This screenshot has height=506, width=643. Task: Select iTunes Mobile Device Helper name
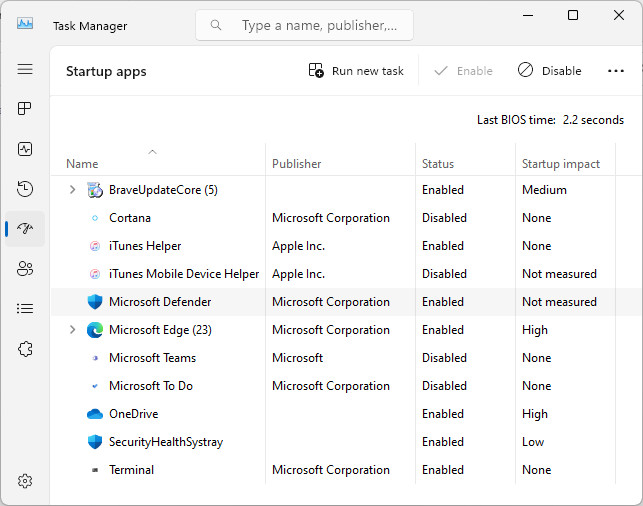pyautogui.click(x=184, y=274)
